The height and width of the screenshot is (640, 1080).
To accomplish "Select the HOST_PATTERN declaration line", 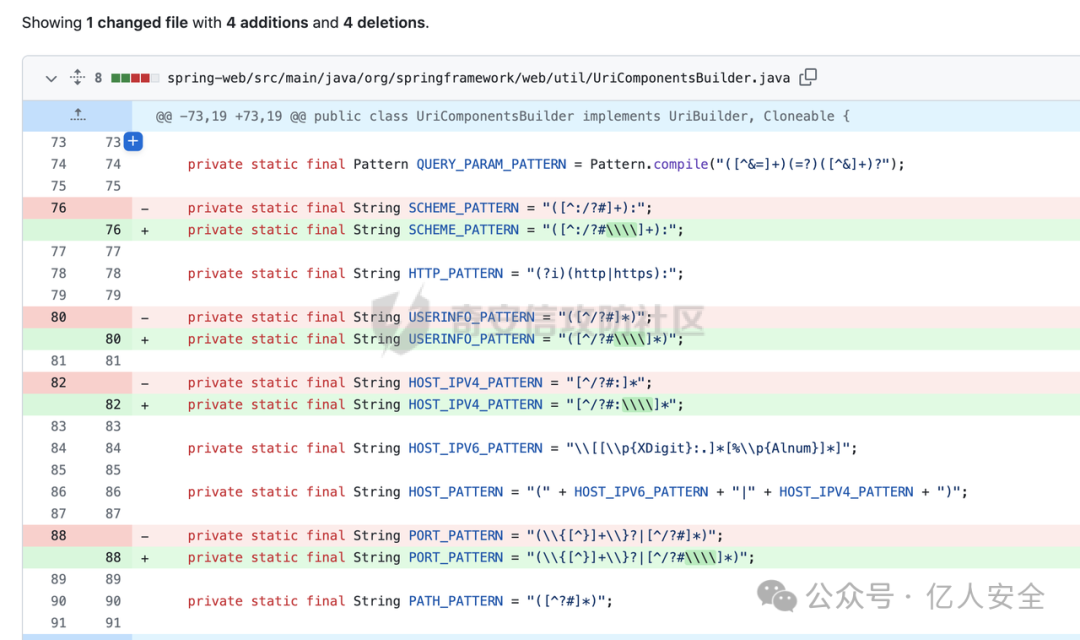I will tap(577, 492).
